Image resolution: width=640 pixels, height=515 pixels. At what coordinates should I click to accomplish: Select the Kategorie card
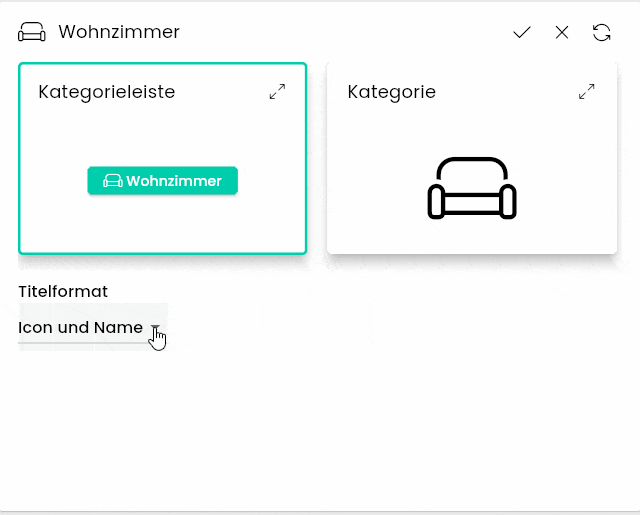click(472, 158)
